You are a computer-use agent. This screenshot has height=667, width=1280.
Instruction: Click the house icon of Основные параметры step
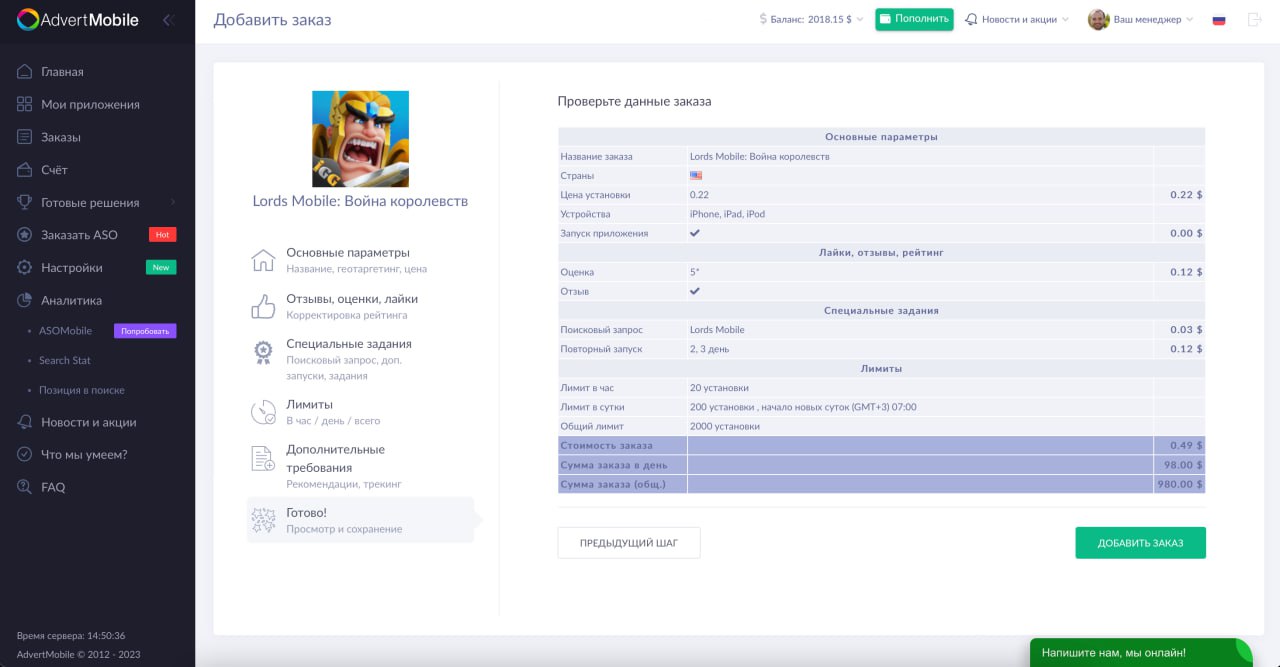(x=263, y=260)
